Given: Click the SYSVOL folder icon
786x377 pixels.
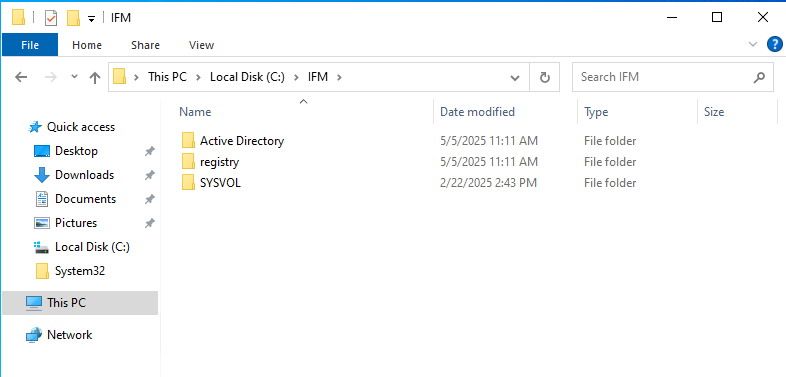Looking at the screenshot, I should pyautogui.click(x=188, y=182).
